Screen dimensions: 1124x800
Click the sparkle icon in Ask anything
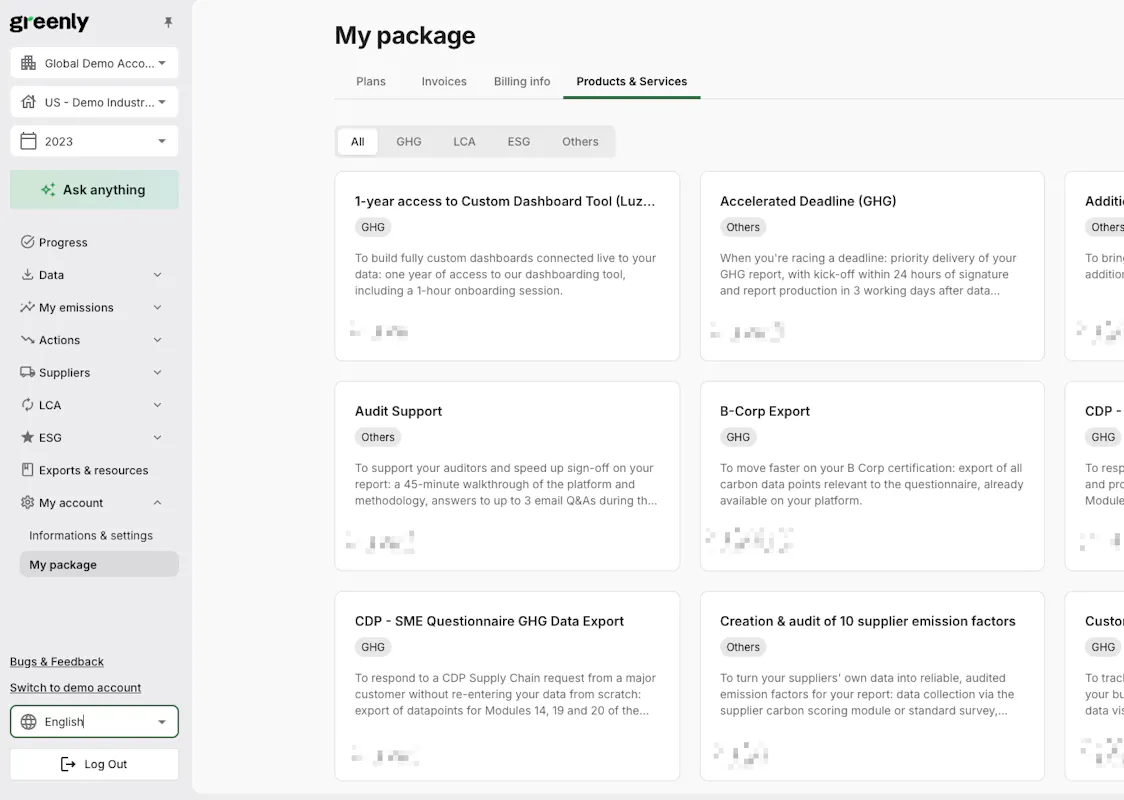(x=48, y=190)
